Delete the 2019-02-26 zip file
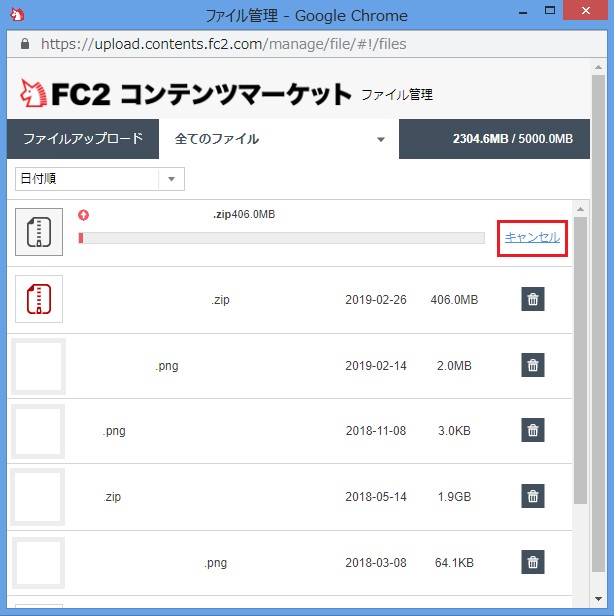Image resolution: width=614 pixels, height=616 pixels. (x=532, y=299)
